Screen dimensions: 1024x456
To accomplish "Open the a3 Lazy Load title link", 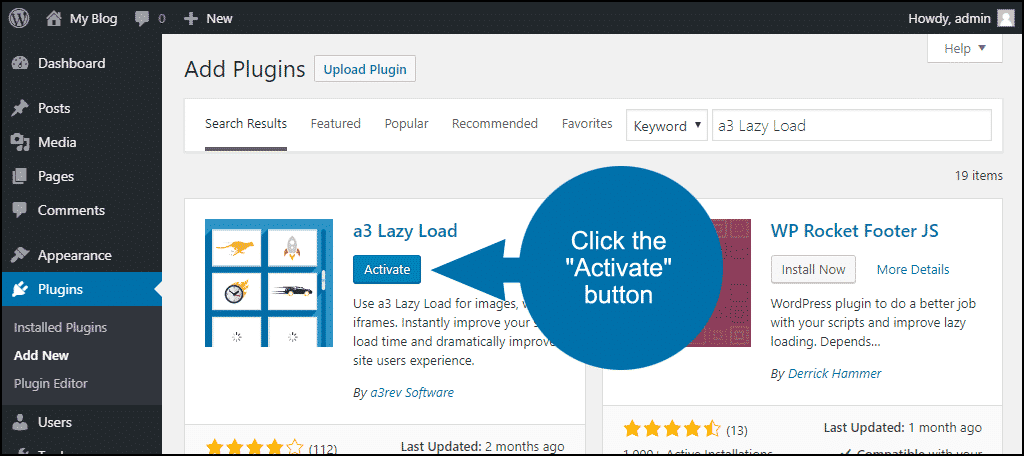I will pos(405,231).
